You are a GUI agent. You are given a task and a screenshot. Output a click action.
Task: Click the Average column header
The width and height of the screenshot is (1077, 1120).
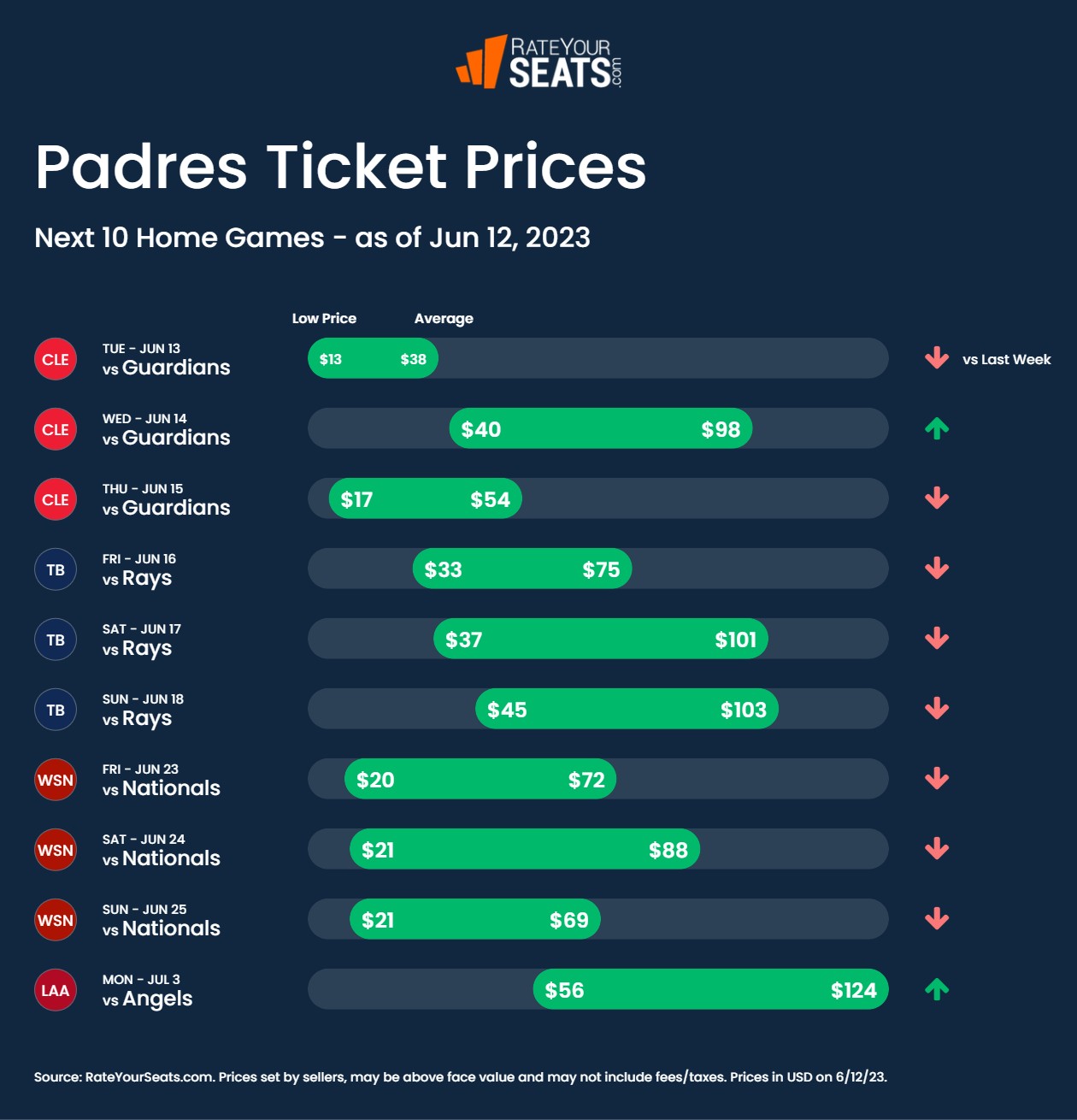pos(444,318)
